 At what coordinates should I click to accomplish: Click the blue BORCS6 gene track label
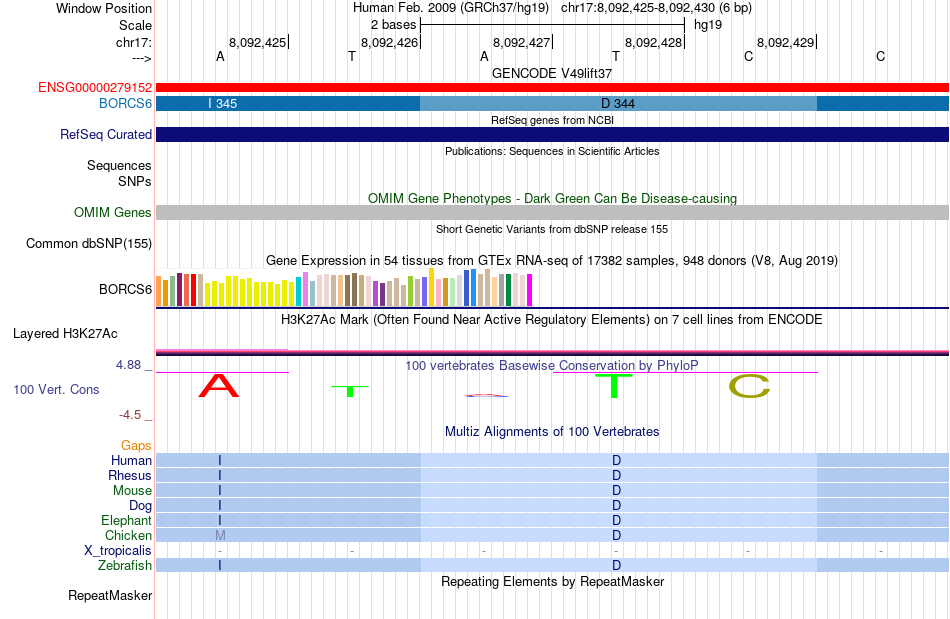125,103
